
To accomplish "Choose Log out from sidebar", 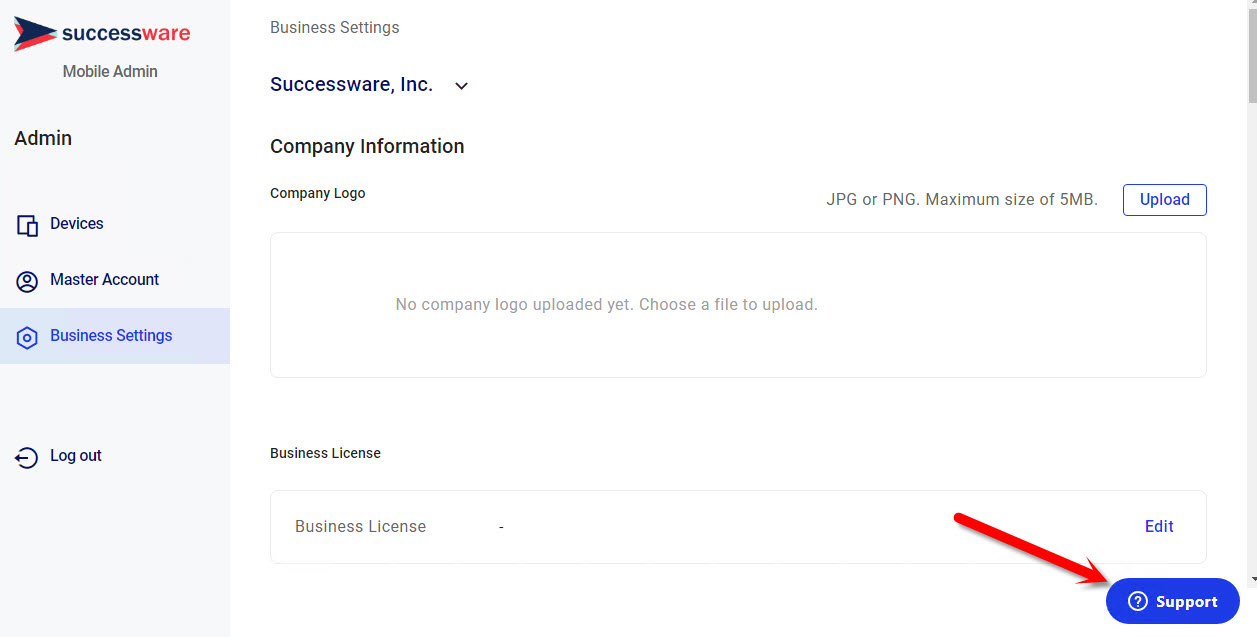I will click(x=76, y=456).
